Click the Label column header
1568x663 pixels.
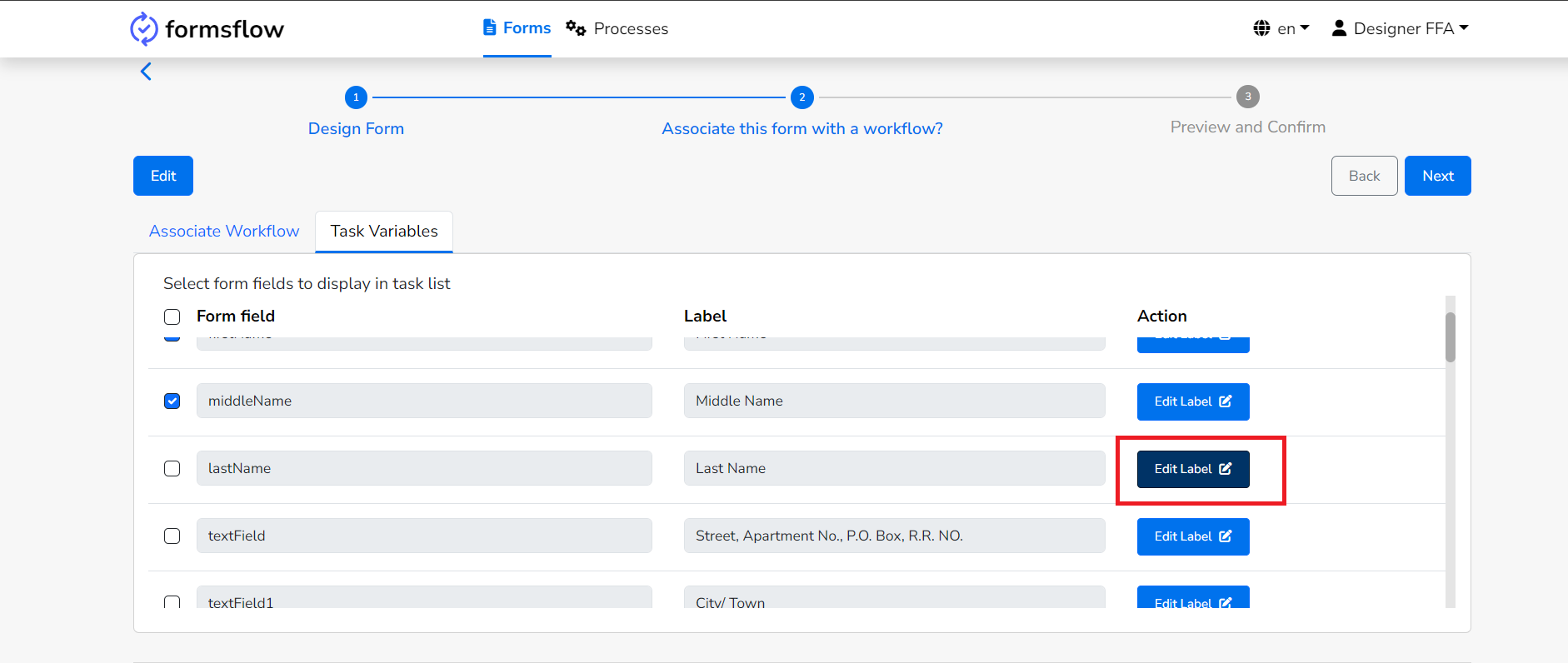coord(705,316)
